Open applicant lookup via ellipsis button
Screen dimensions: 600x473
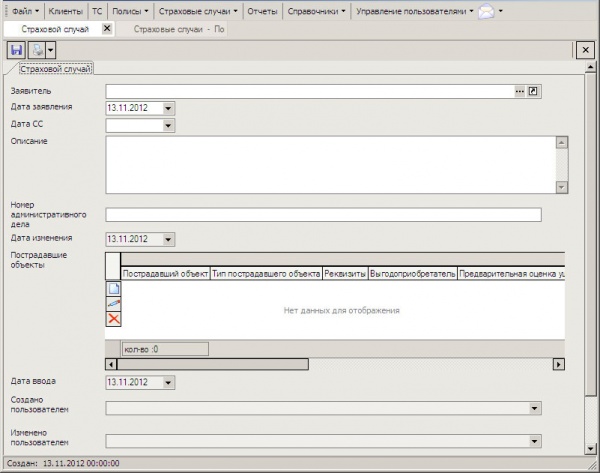pyautogui.click(x=519, y=91)
